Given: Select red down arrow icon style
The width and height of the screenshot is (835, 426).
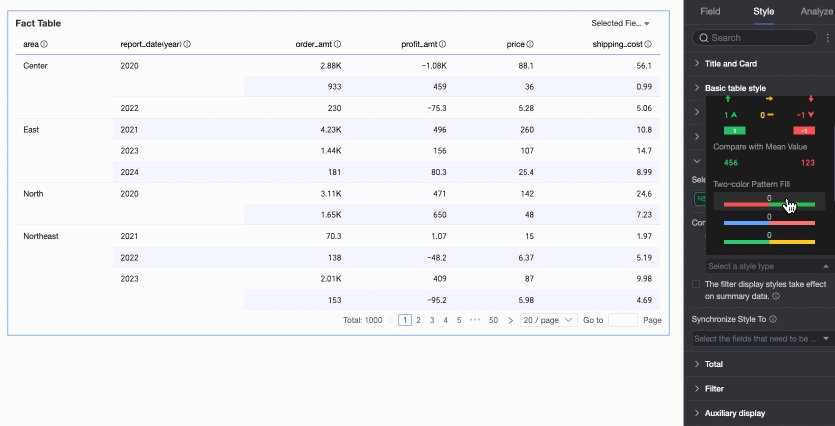Looking at the screenshot, I should pos(811,99).
